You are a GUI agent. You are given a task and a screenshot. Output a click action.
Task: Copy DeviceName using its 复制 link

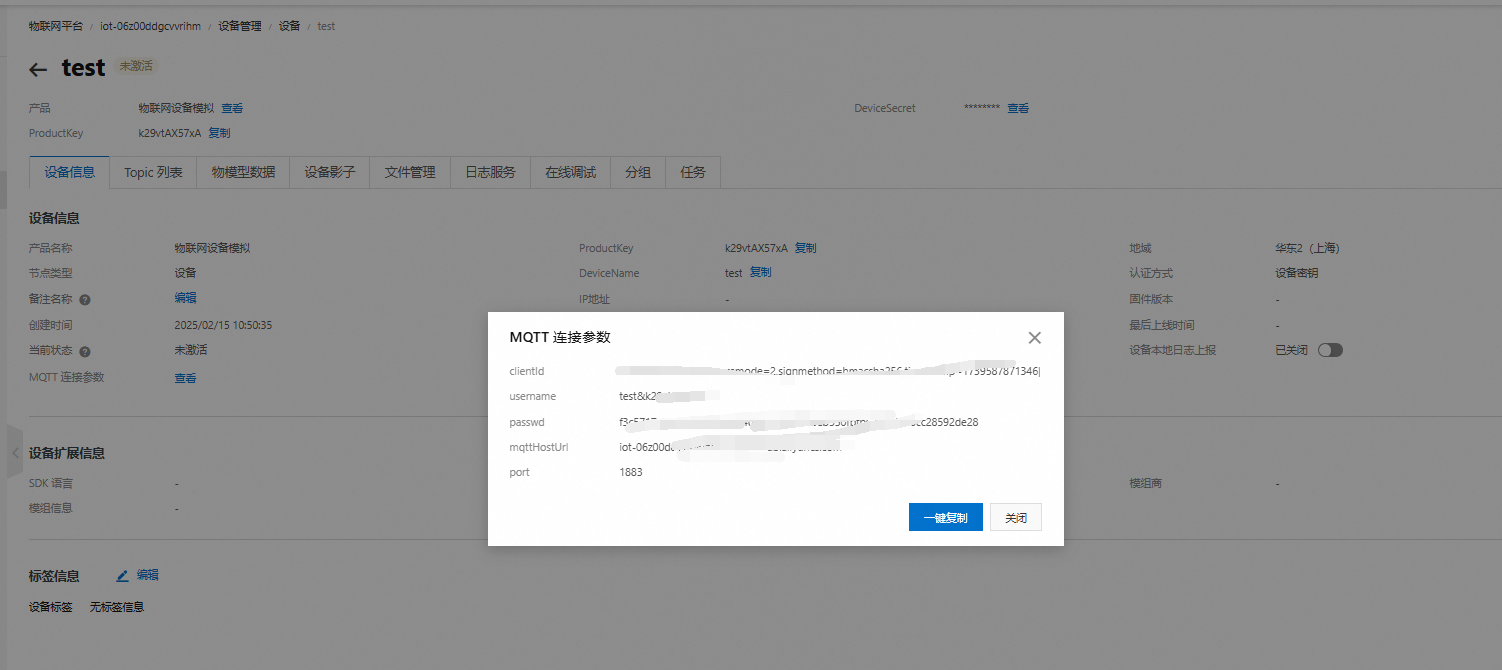pos(760,272)
